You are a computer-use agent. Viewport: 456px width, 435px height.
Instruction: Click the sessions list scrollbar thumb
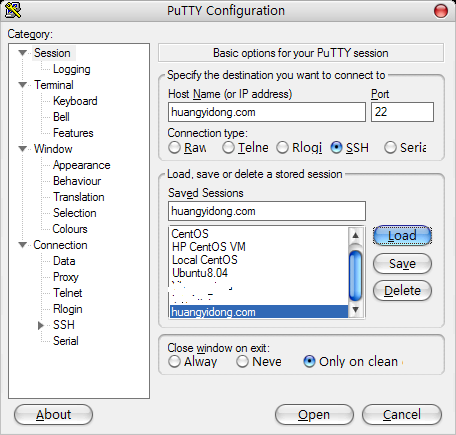[356, 275]
